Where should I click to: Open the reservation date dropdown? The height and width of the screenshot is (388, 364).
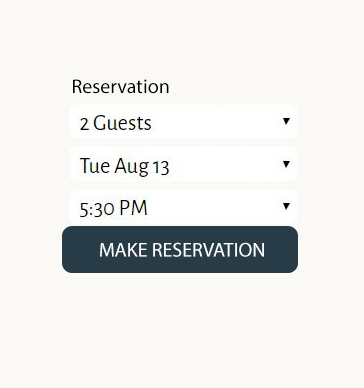183,164
